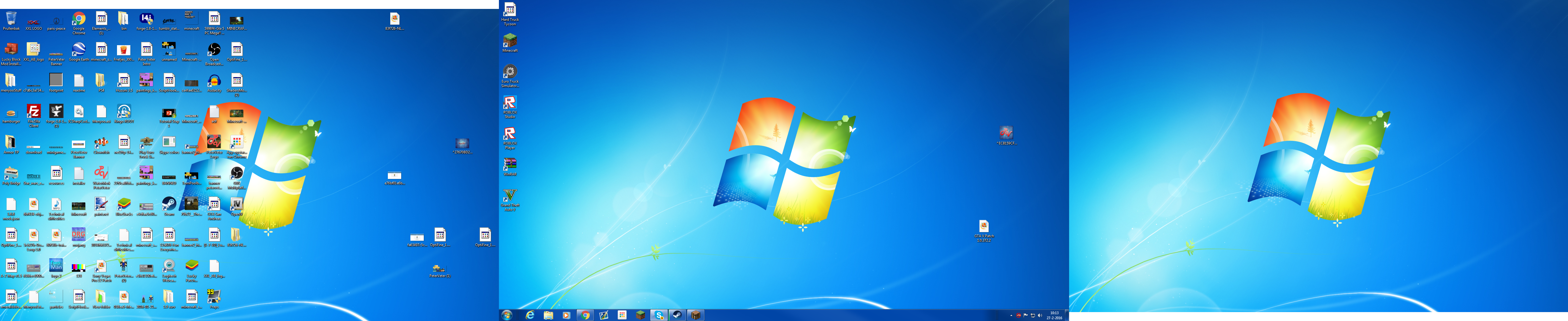Open the paint.net shortcut
The height and width of the screenshot is (321, 1568).
coord(101,207)
